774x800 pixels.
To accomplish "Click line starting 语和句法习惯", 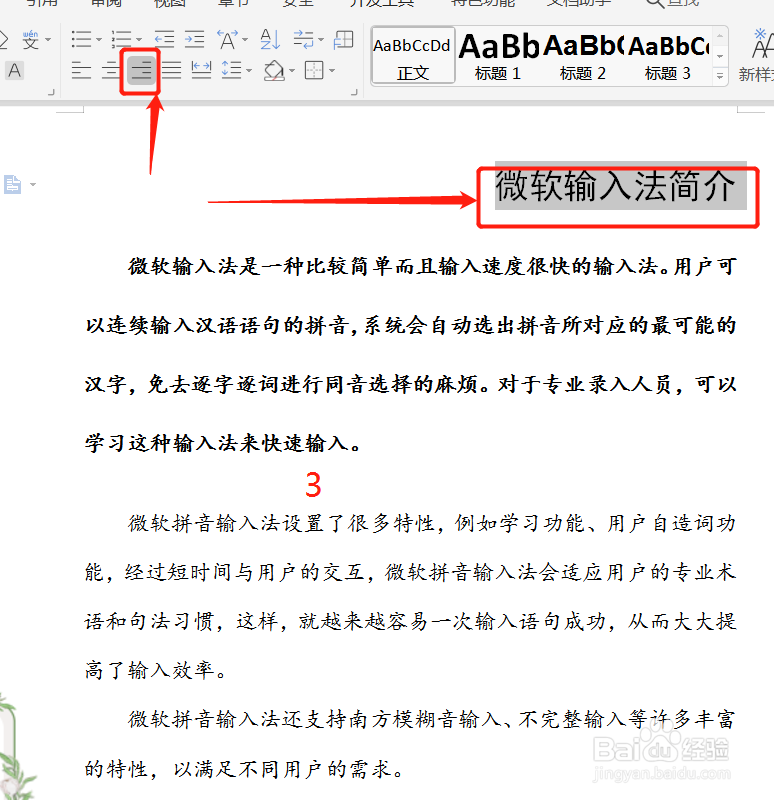I will 411,621.
